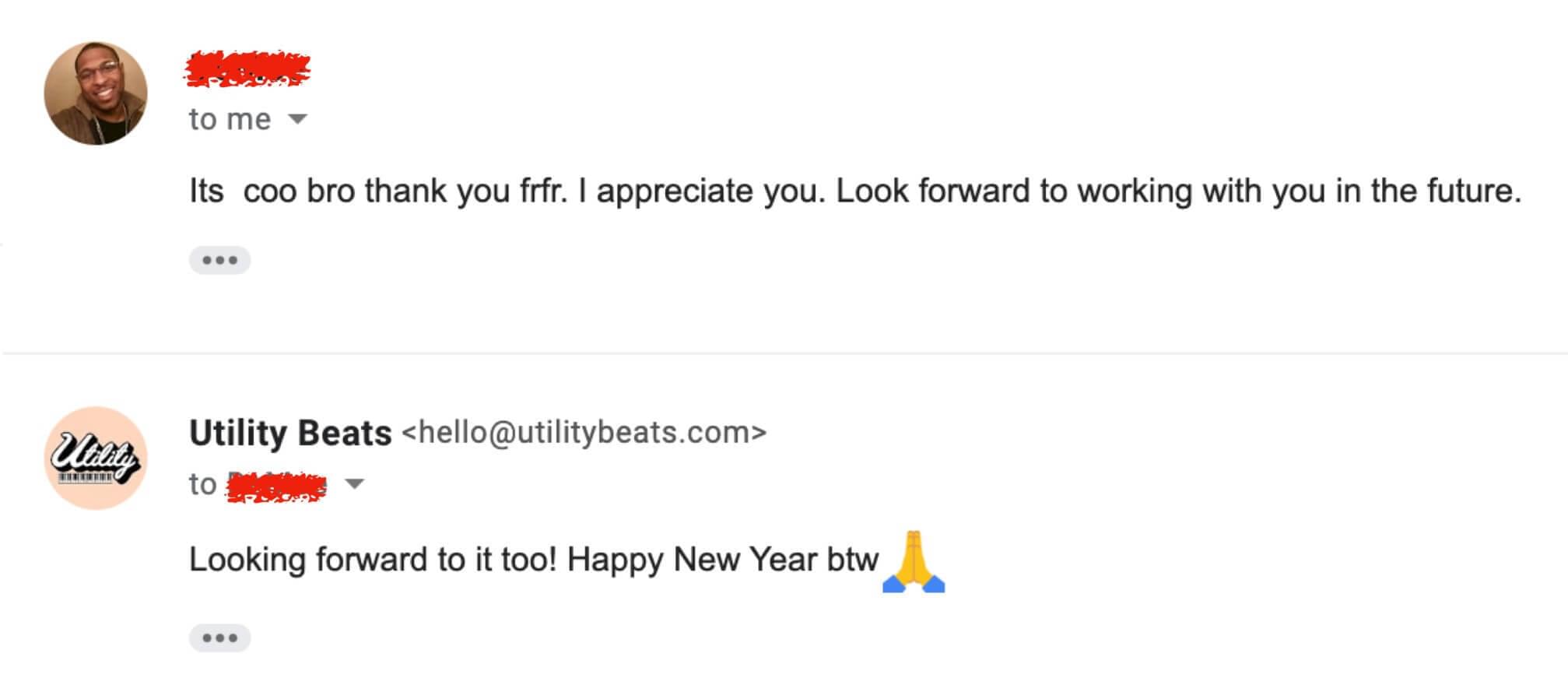
Task: Click the hello@utilitybeats.com email address
Action: click(x=584, y=432)
